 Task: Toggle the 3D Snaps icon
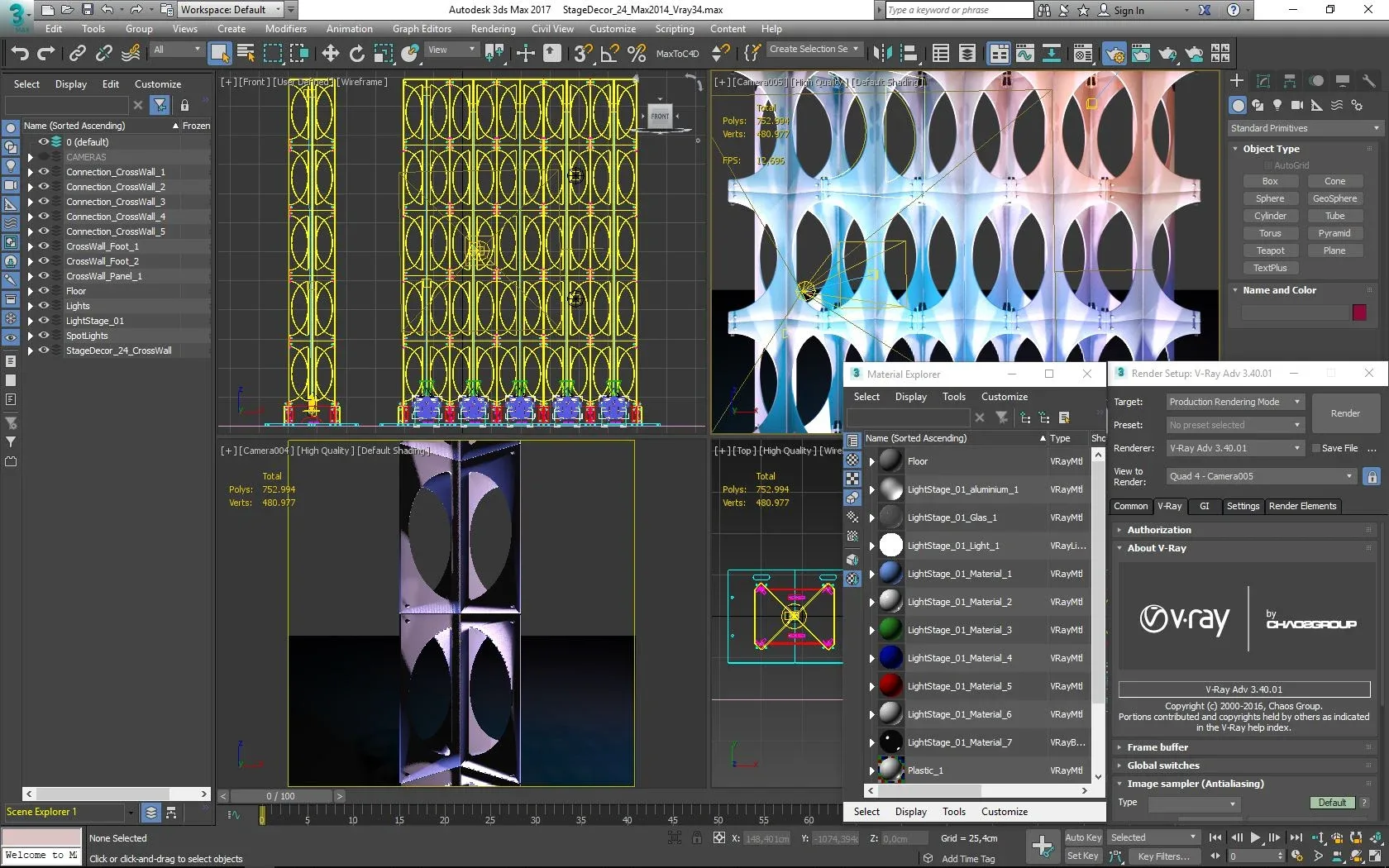pos(583,54)
